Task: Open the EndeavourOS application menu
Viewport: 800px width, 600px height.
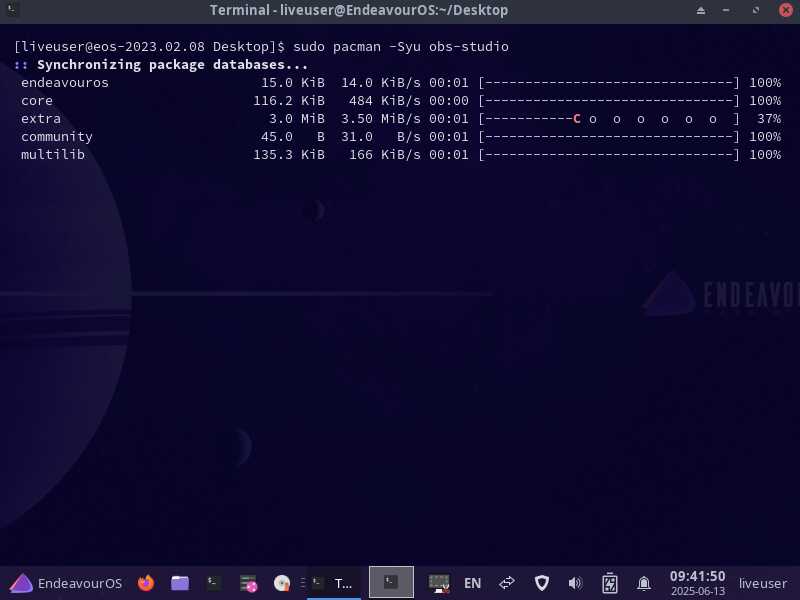Action: pyautogui.click(x=66, y=583)
